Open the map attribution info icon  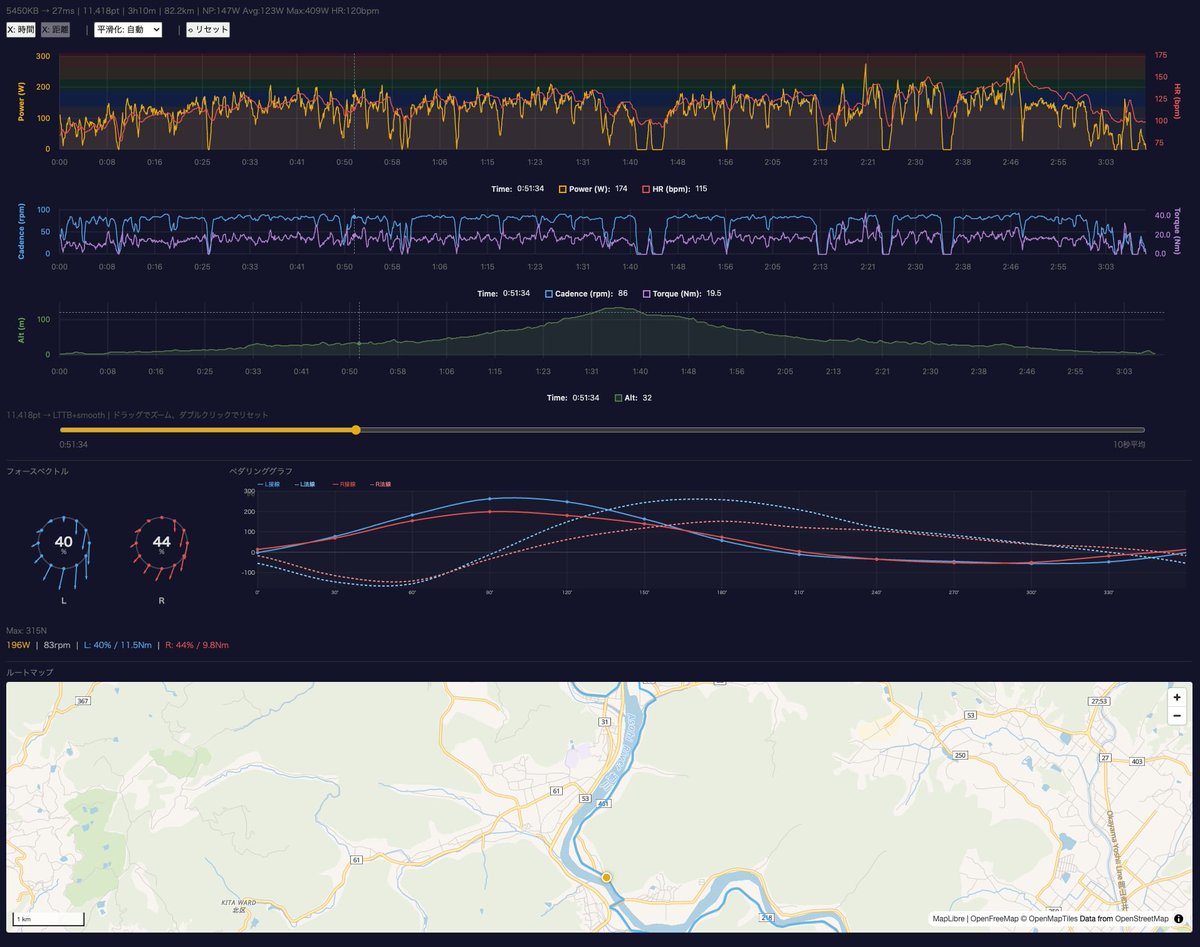pos(1178,918)
